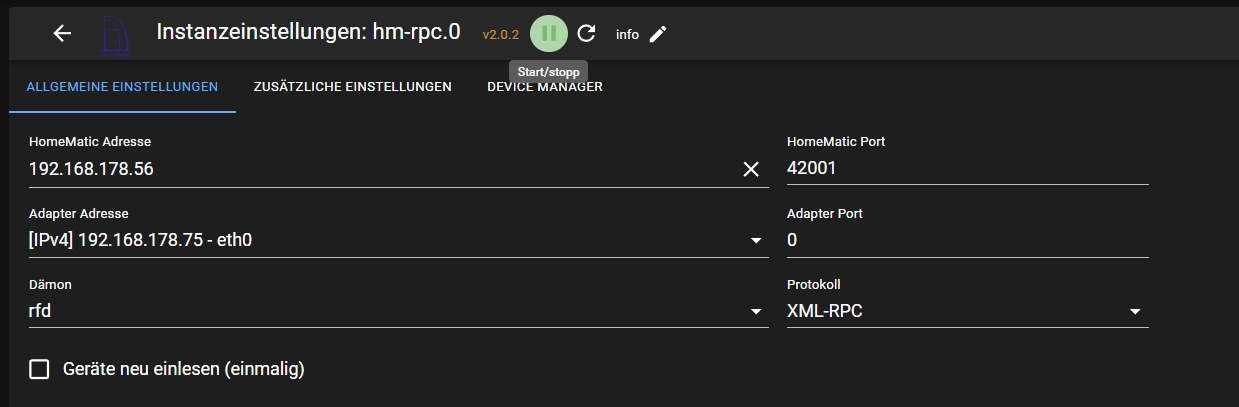Click the pencil edit icon
1239x407 pixels.
click(657, 34)
